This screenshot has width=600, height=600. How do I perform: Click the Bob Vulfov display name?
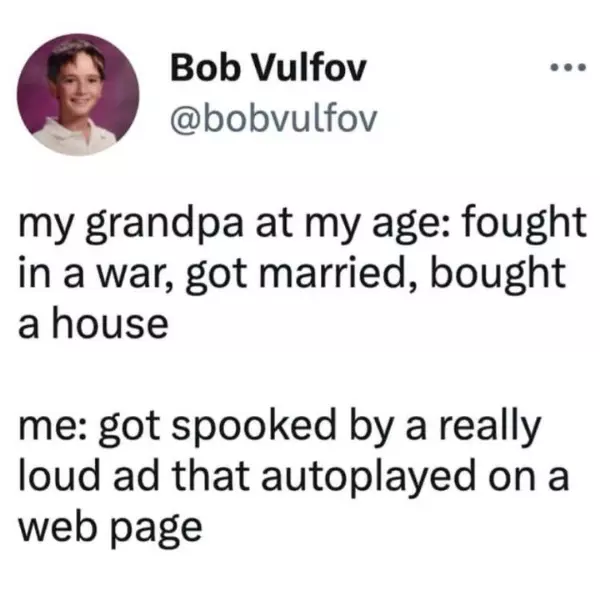[x=269, y=68]
